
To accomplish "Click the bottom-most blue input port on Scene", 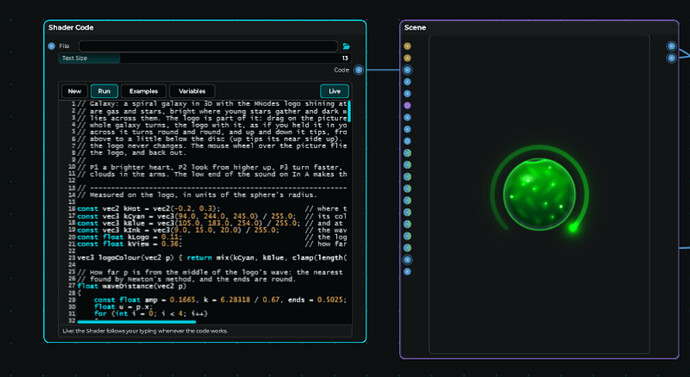I will (407, 272).
